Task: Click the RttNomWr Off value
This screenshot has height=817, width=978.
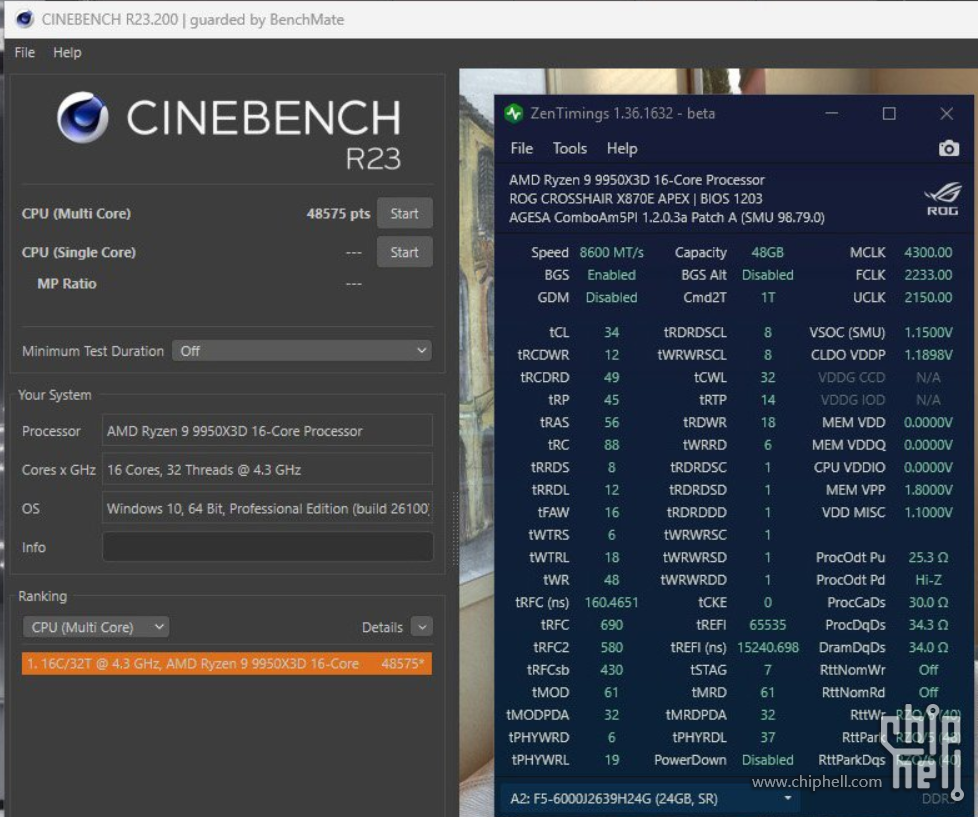Action: (x=928, y=670)
